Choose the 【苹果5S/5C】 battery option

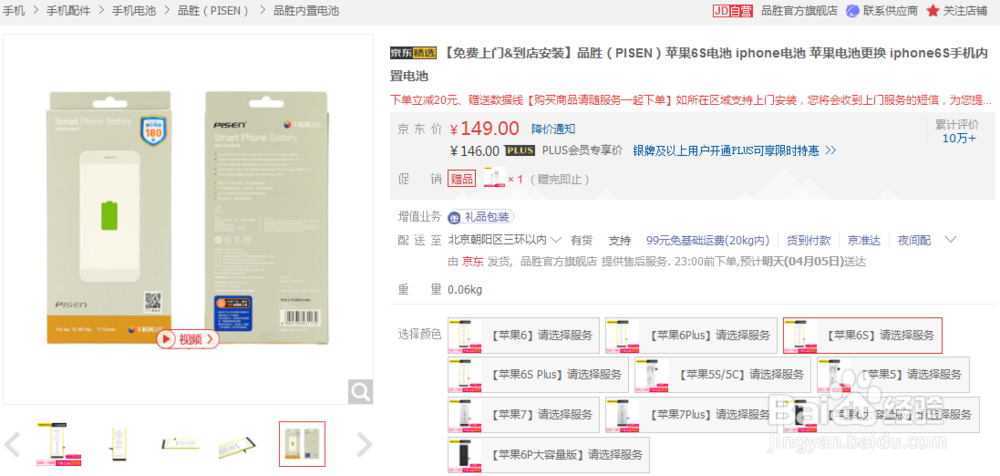(x=723, y=375)
